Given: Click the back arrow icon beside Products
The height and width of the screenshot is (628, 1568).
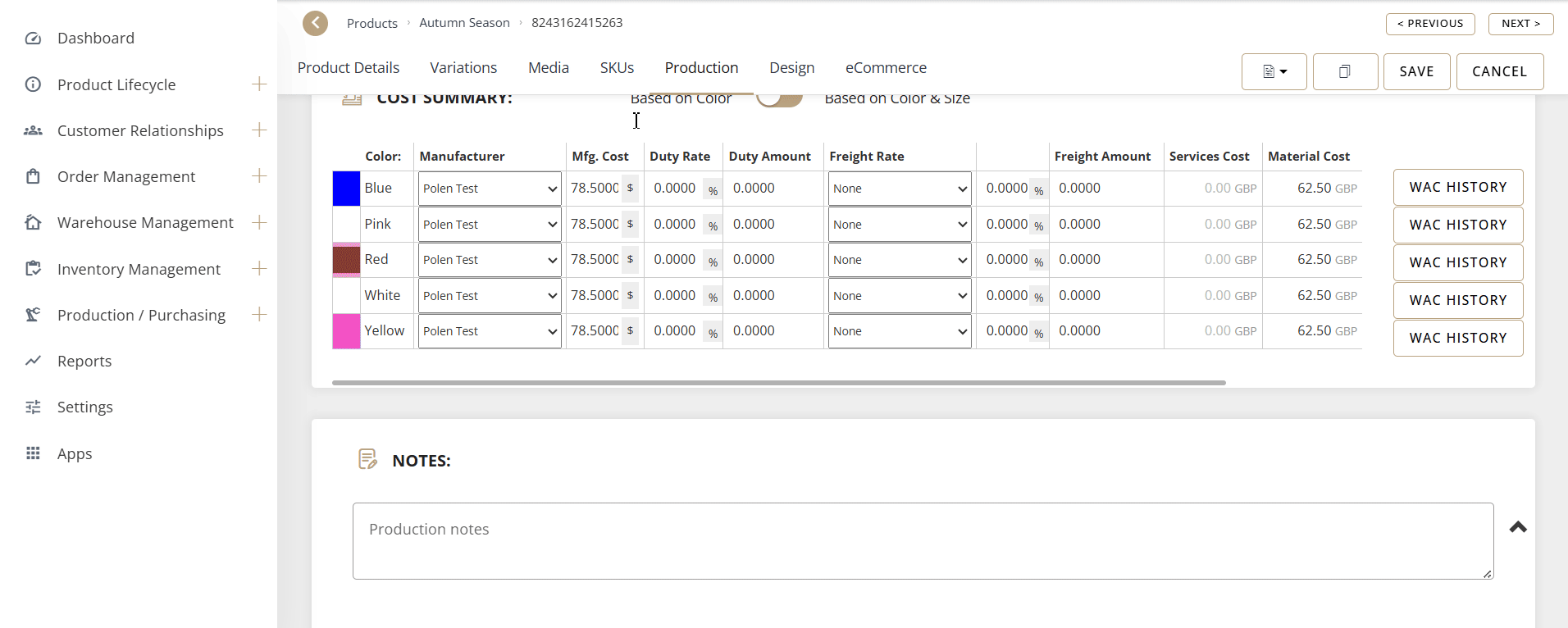Looking at the screenshot, I should pos(315,23).
